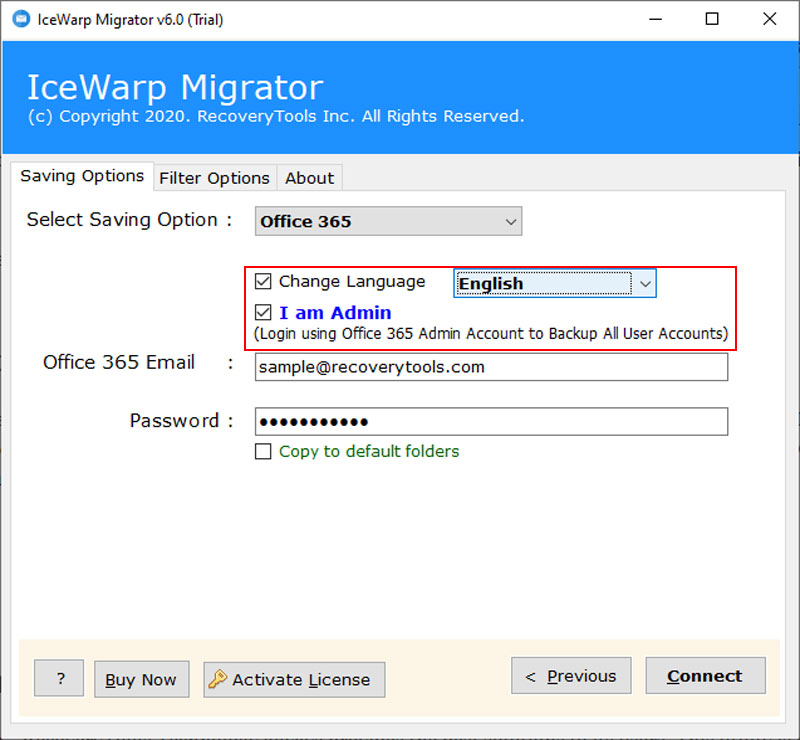
Task: Go back with the Previous button
Action: (571, 676)
